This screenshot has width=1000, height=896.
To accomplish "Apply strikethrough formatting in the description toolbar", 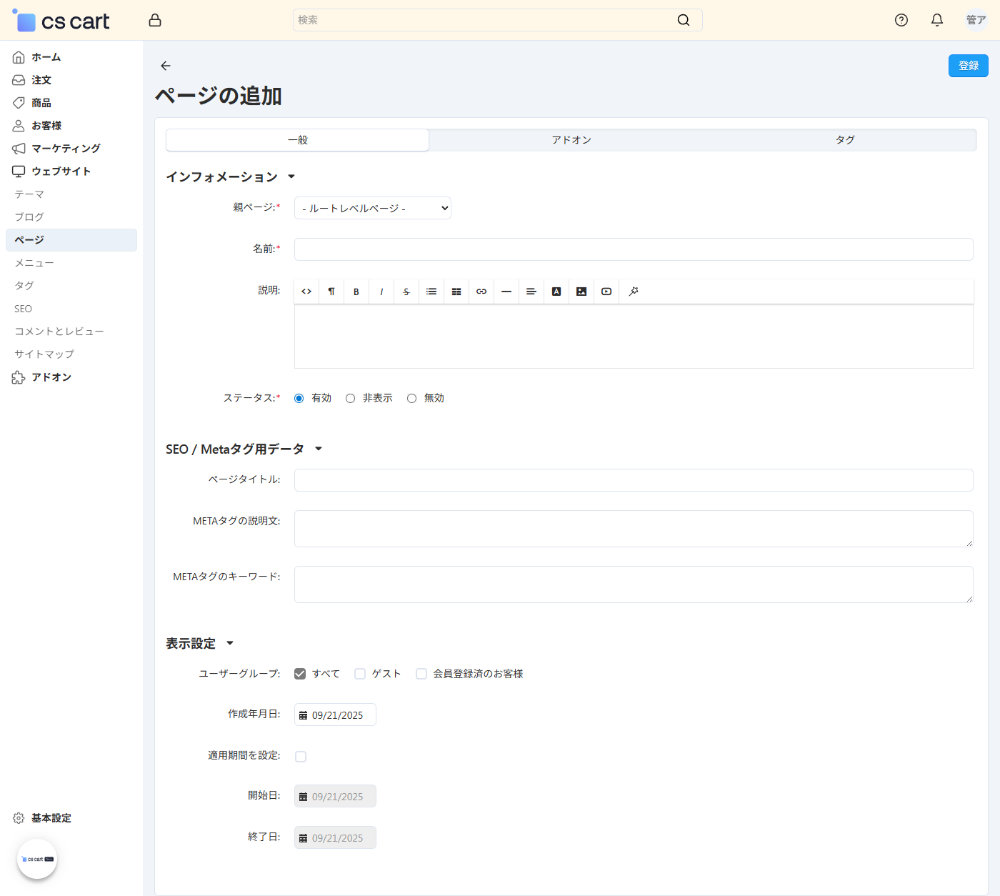I will coord(406,291).
